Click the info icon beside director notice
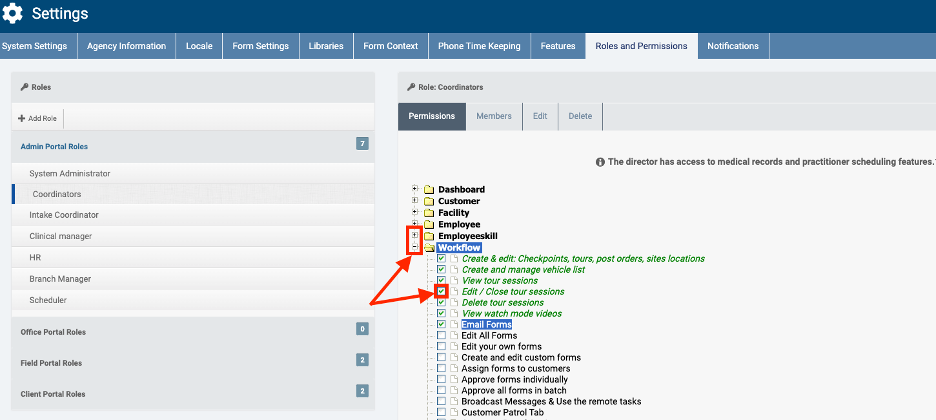 coord(601,162)
